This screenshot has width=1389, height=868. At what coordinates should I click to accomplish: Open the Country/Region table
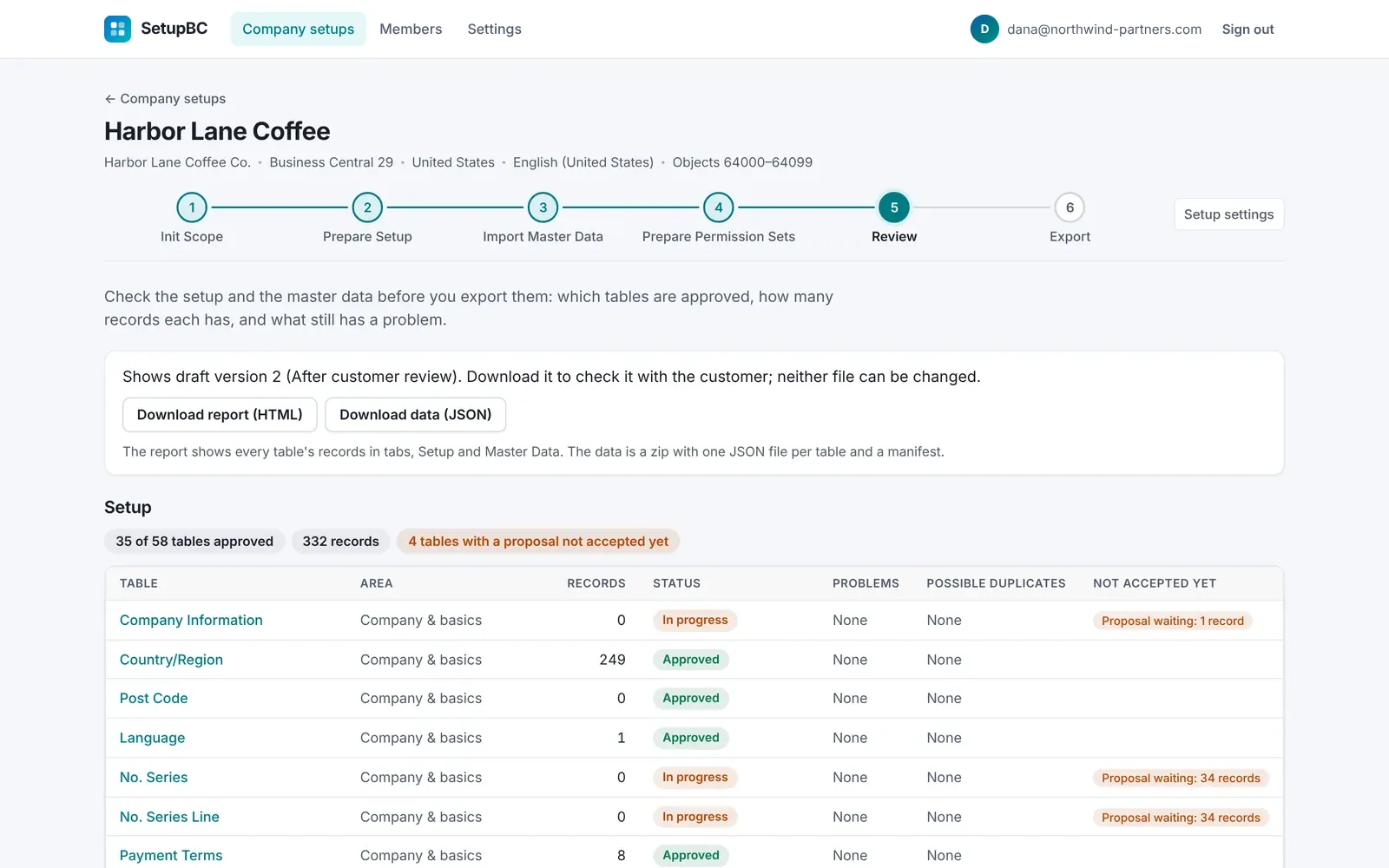(171, 660)
